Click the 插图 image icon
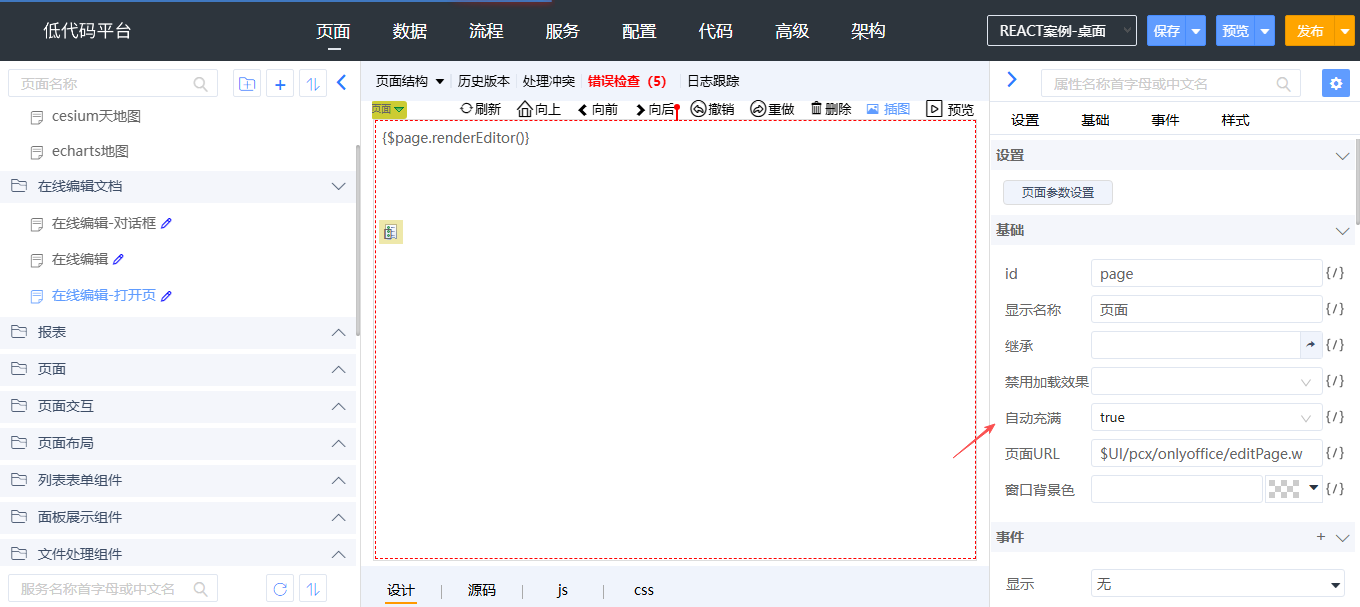1360x607 pixels. click(872, 108)
